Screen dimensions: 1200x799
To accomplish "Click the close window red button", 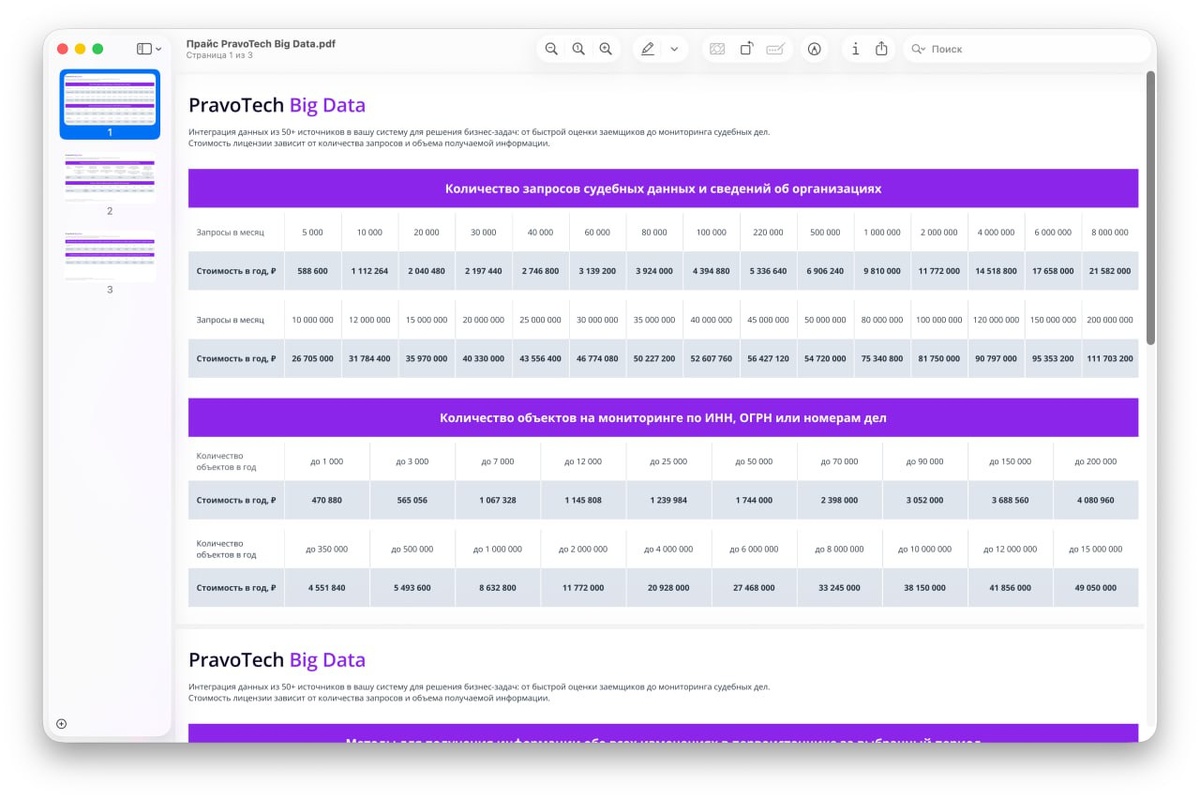I will (62, 49).
